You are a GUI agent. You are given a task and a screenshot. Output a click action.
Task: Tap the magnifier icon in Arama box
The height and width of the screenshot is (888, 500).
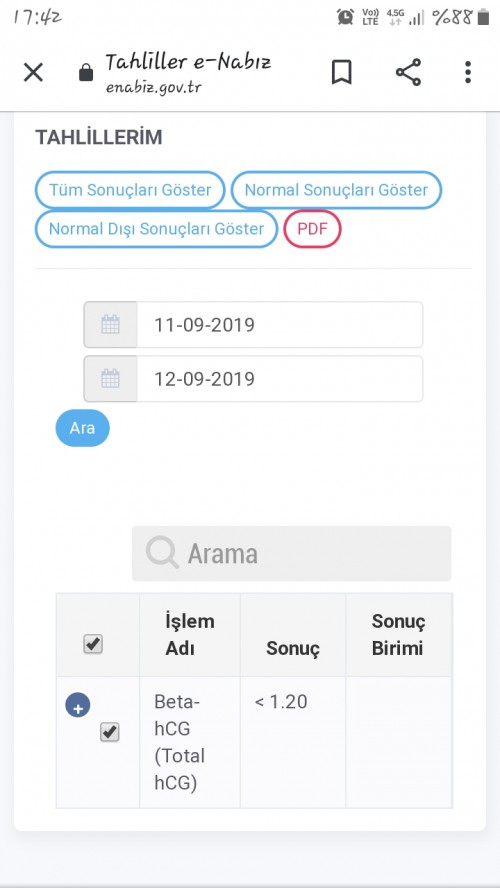coord(162,553)
